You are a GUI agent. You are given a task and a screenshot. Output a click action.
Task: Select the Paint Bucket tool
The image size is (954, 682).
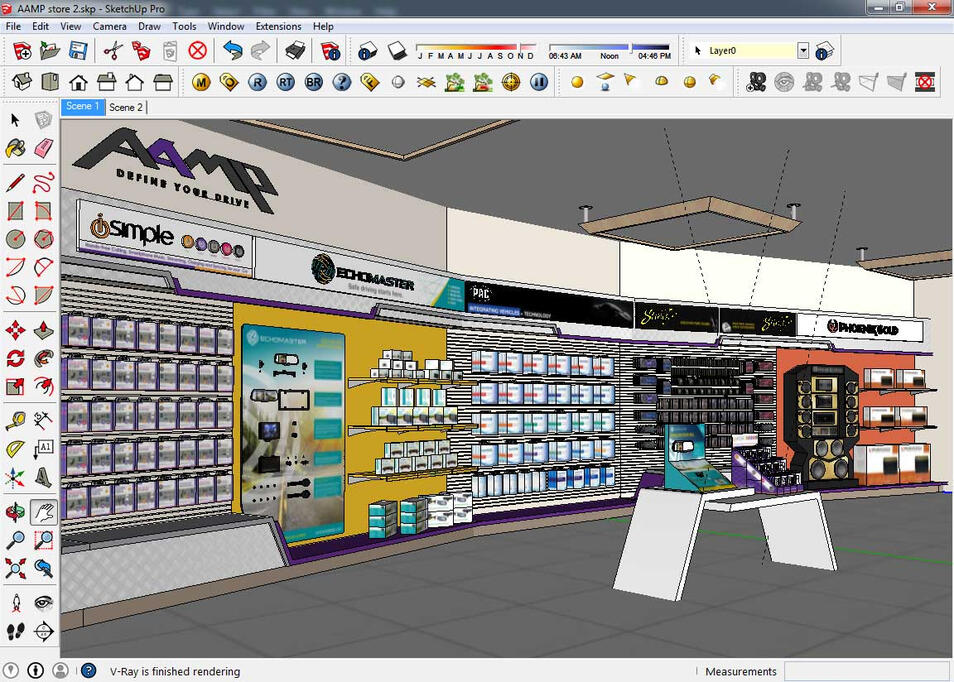(x=15, y=148)
